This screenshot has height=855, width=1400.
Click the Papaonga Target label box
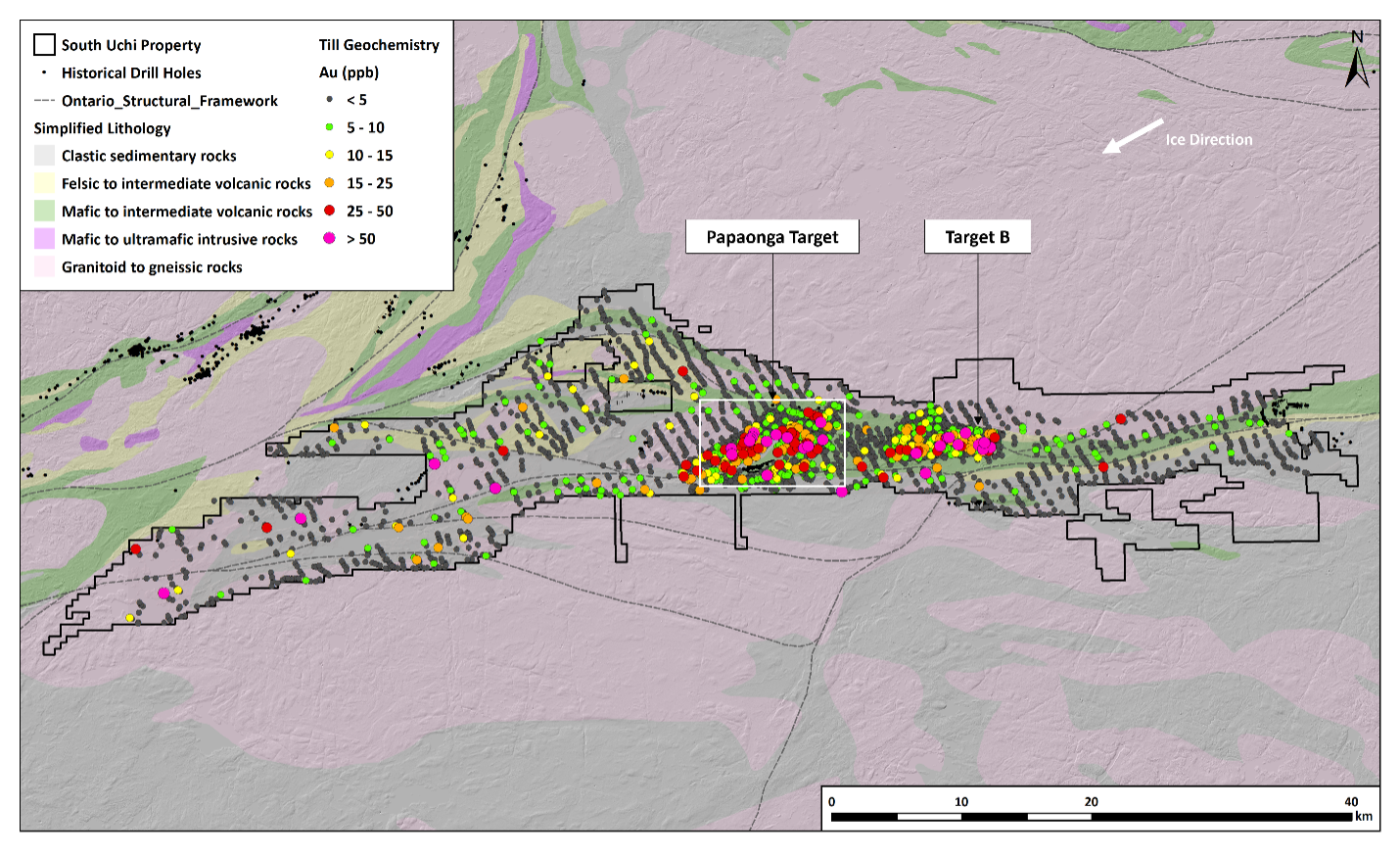772,237
